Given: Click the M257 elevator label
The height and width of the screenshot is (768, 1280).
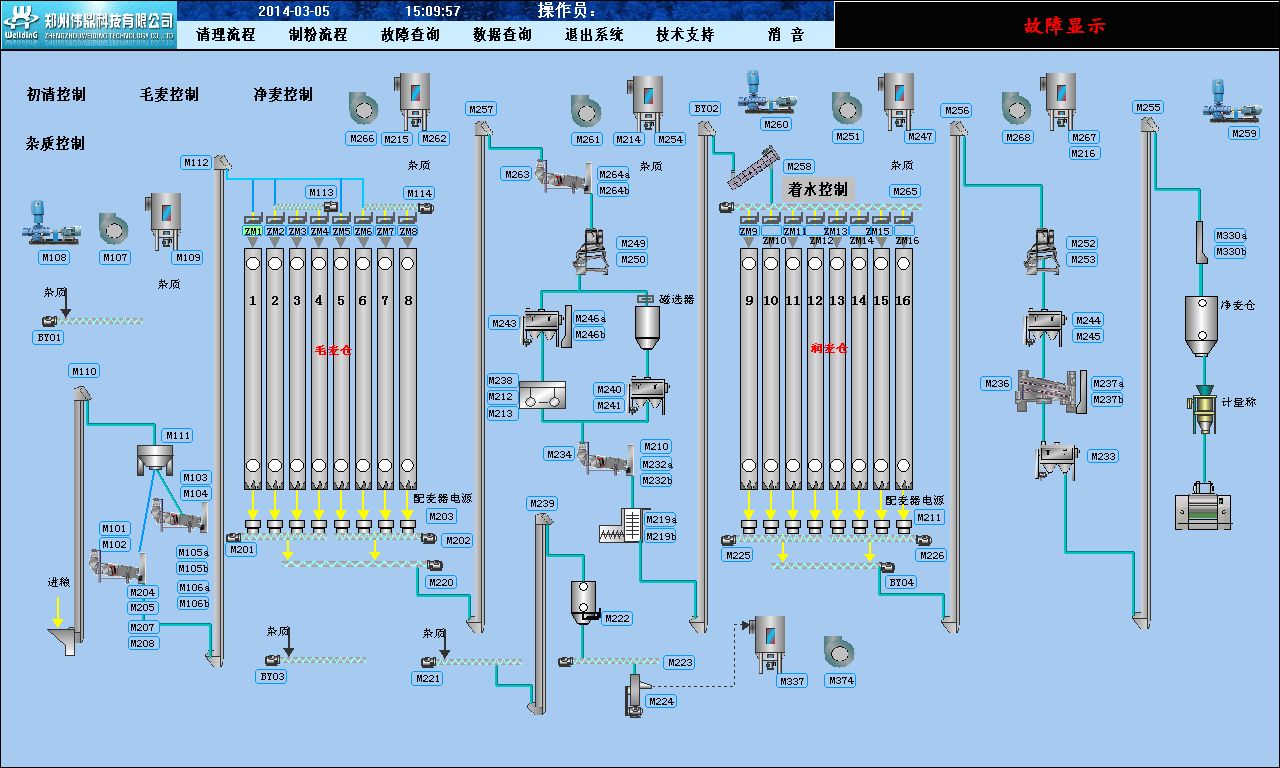Looking at the screenshot, I should point(482,109).
